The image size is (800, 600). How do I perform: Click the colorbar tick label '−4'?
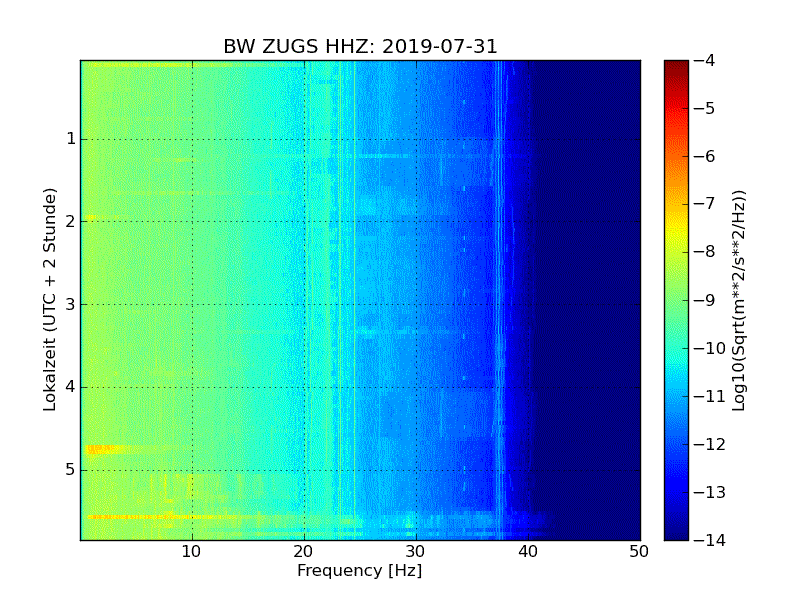(x=705, y=60)
